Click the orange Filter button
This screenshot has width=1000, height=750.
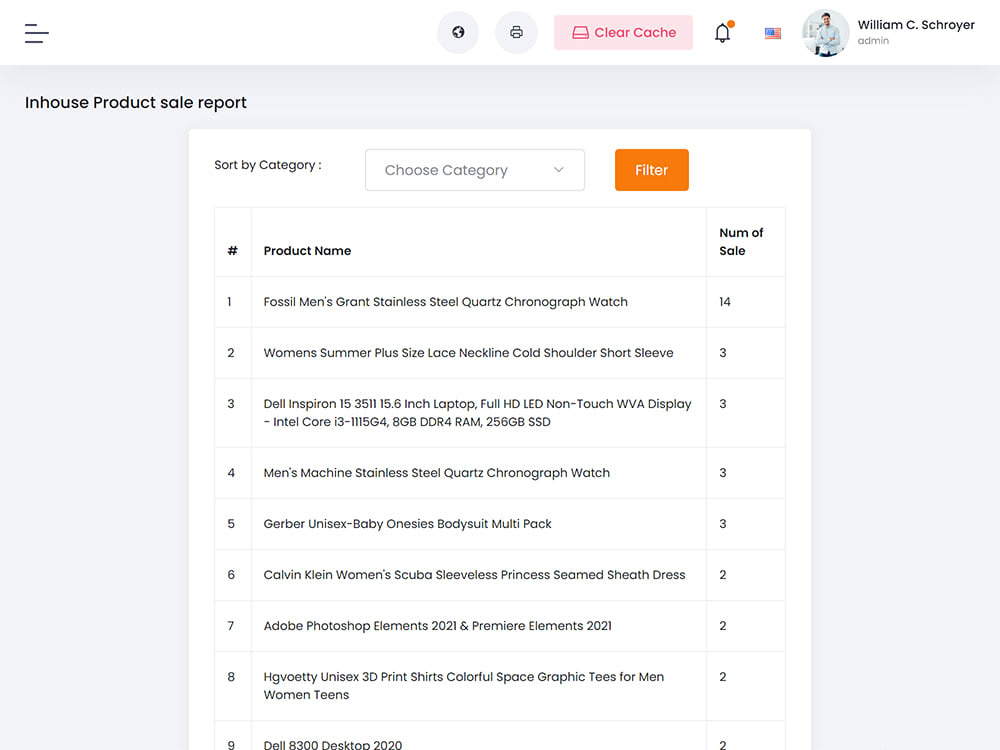pos(651,170)
